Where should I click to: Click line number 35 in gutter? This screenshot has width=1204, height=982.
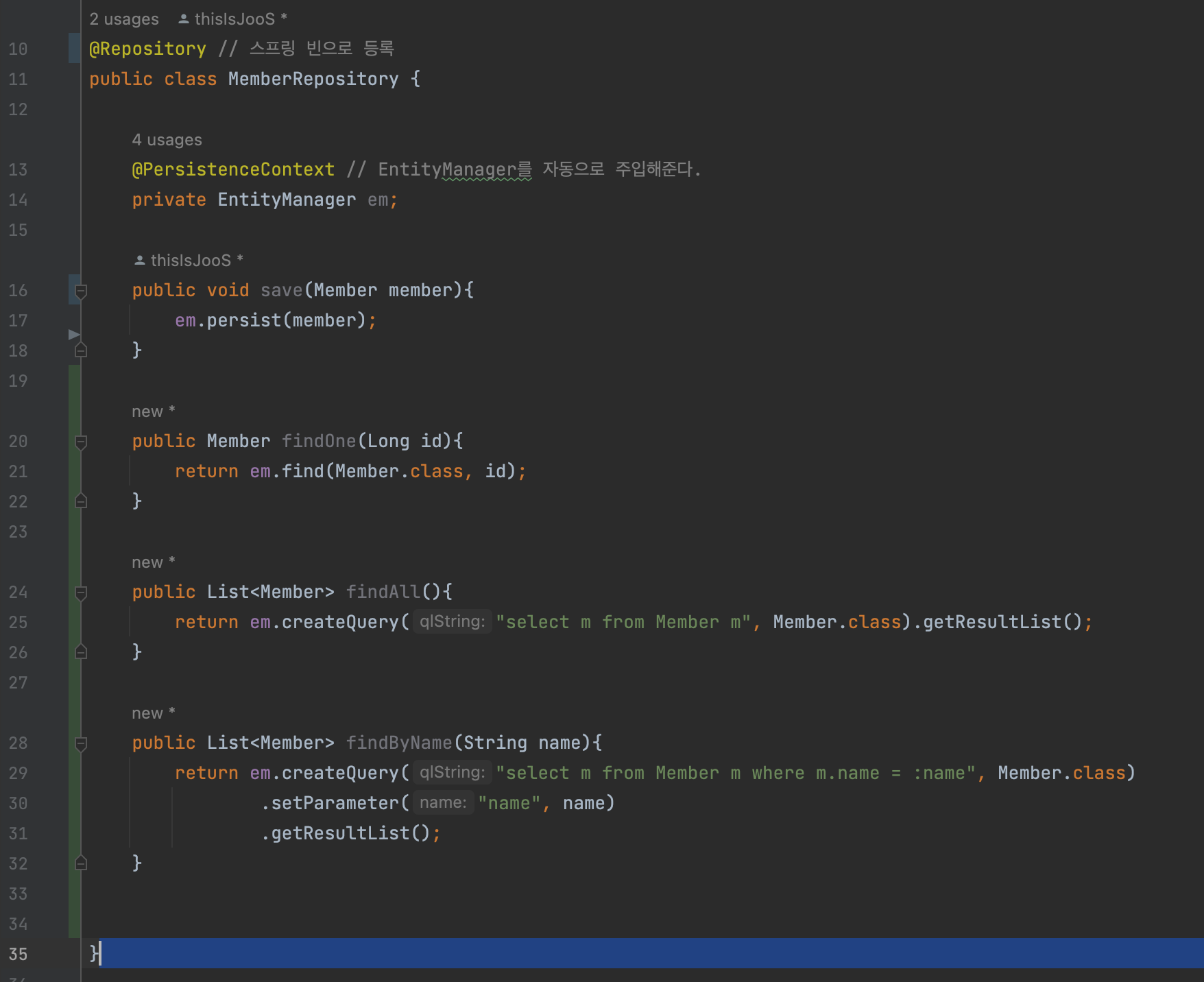(x=18, y=954)
